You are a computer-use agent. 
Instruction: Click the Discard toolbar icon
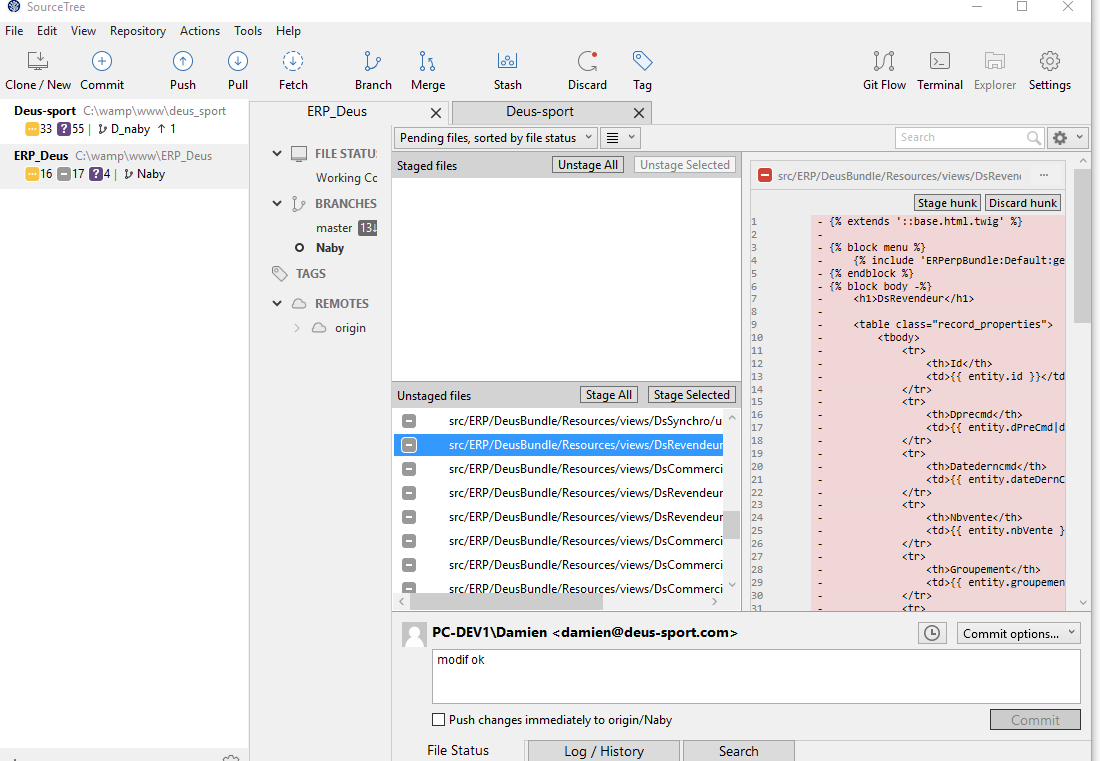point(587,62)
